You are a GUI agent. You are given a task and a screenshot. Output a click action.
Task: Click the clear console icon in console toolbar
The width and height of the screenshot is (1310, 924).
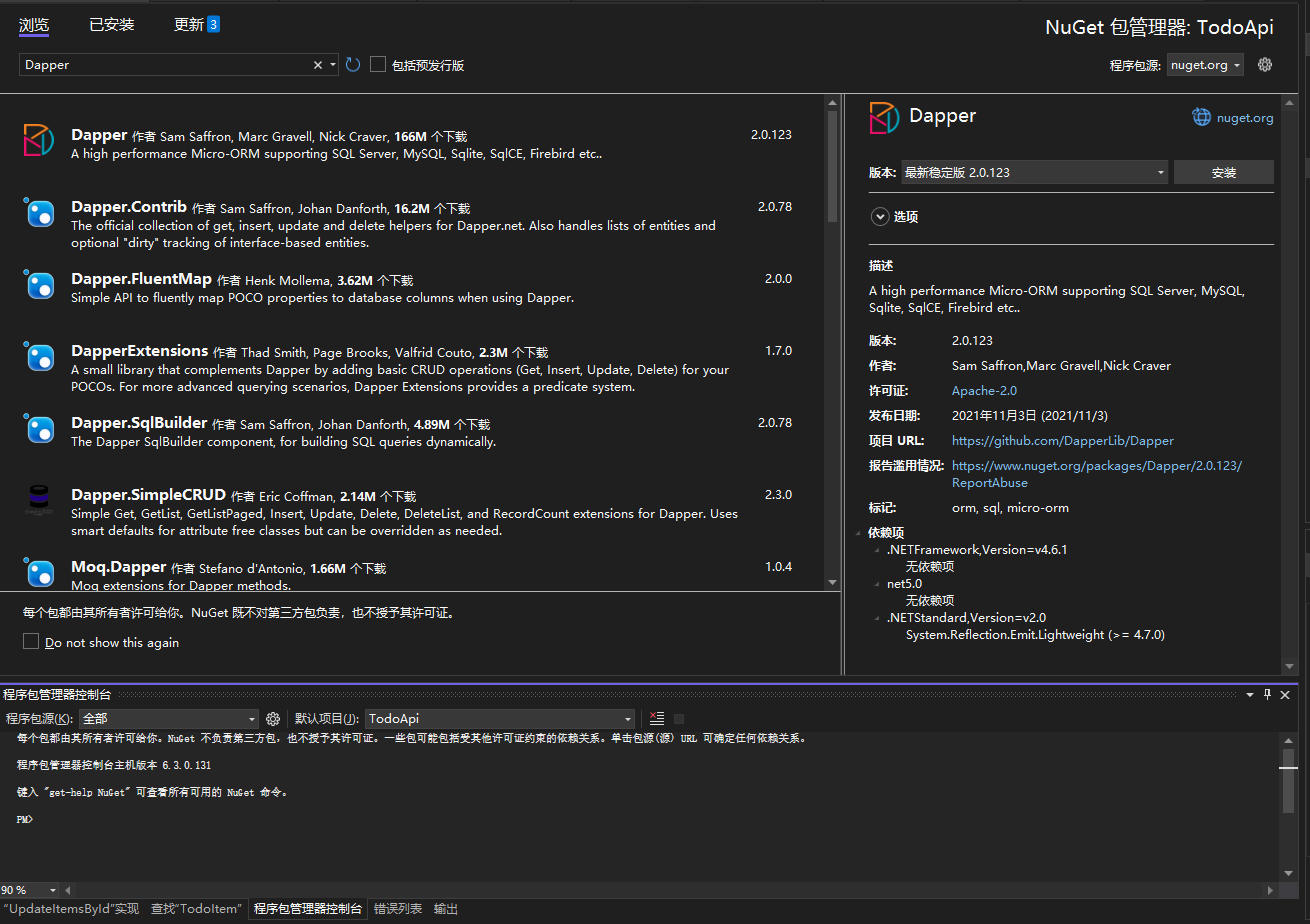click(656, 718)
